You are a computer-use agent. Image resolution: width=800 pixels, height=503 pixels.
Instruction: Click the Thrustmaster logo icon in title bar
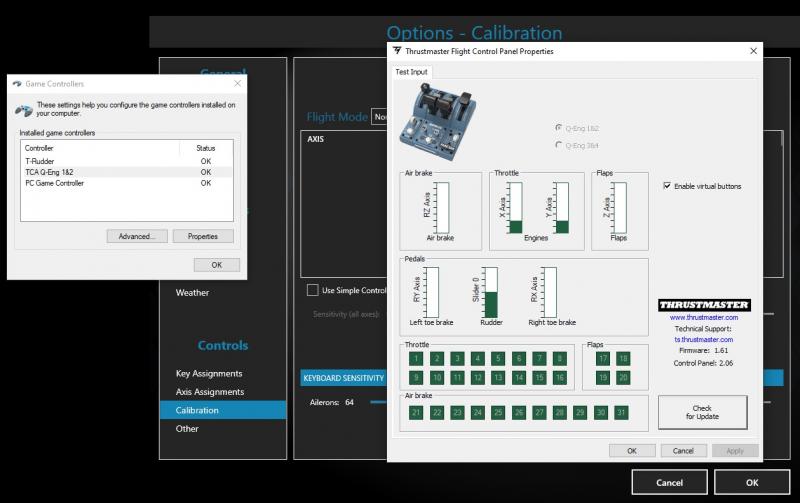point(397,51)
